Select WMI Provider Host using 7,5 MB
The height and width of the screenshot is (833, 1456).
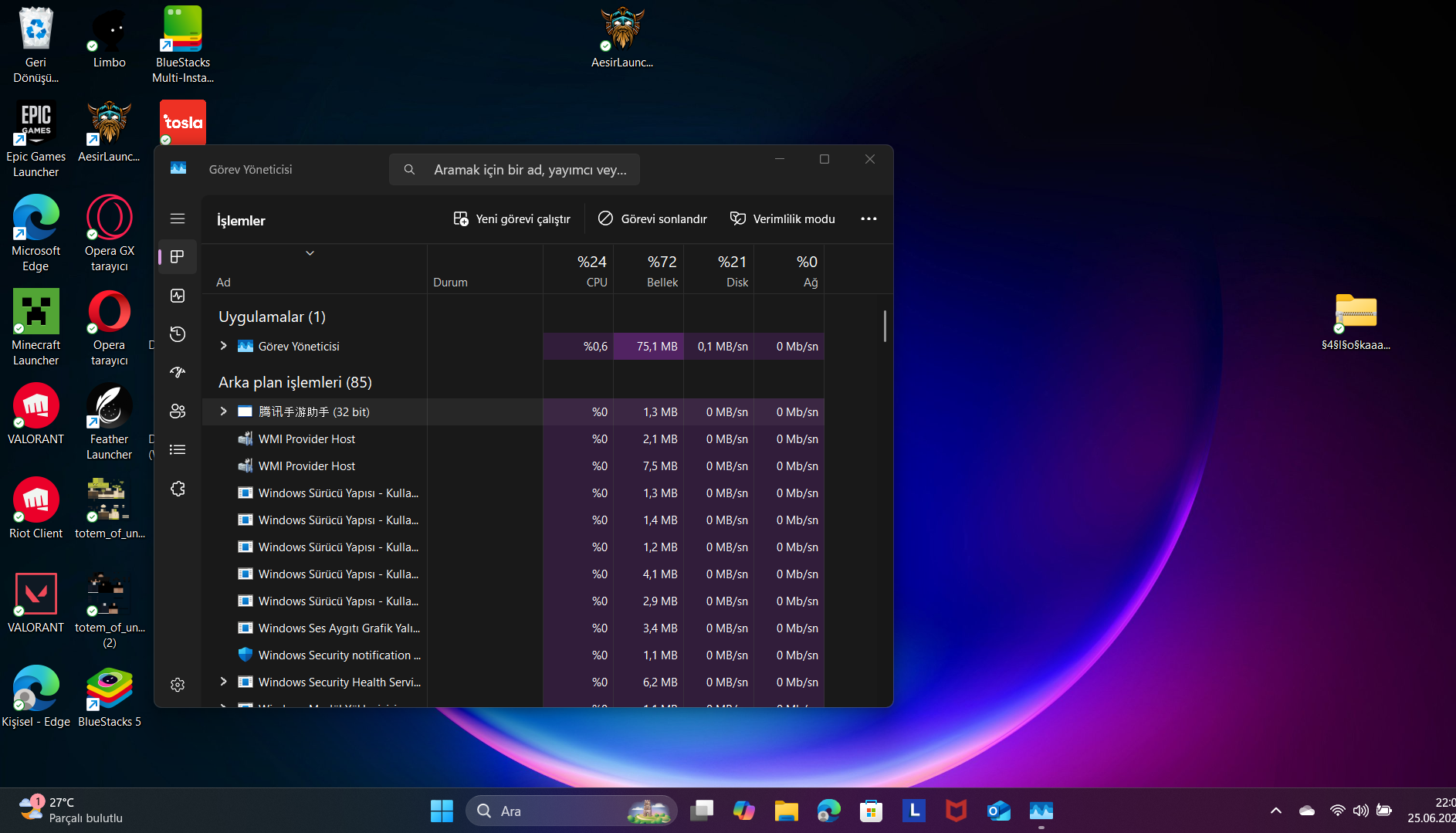click(x=513, y=466)
